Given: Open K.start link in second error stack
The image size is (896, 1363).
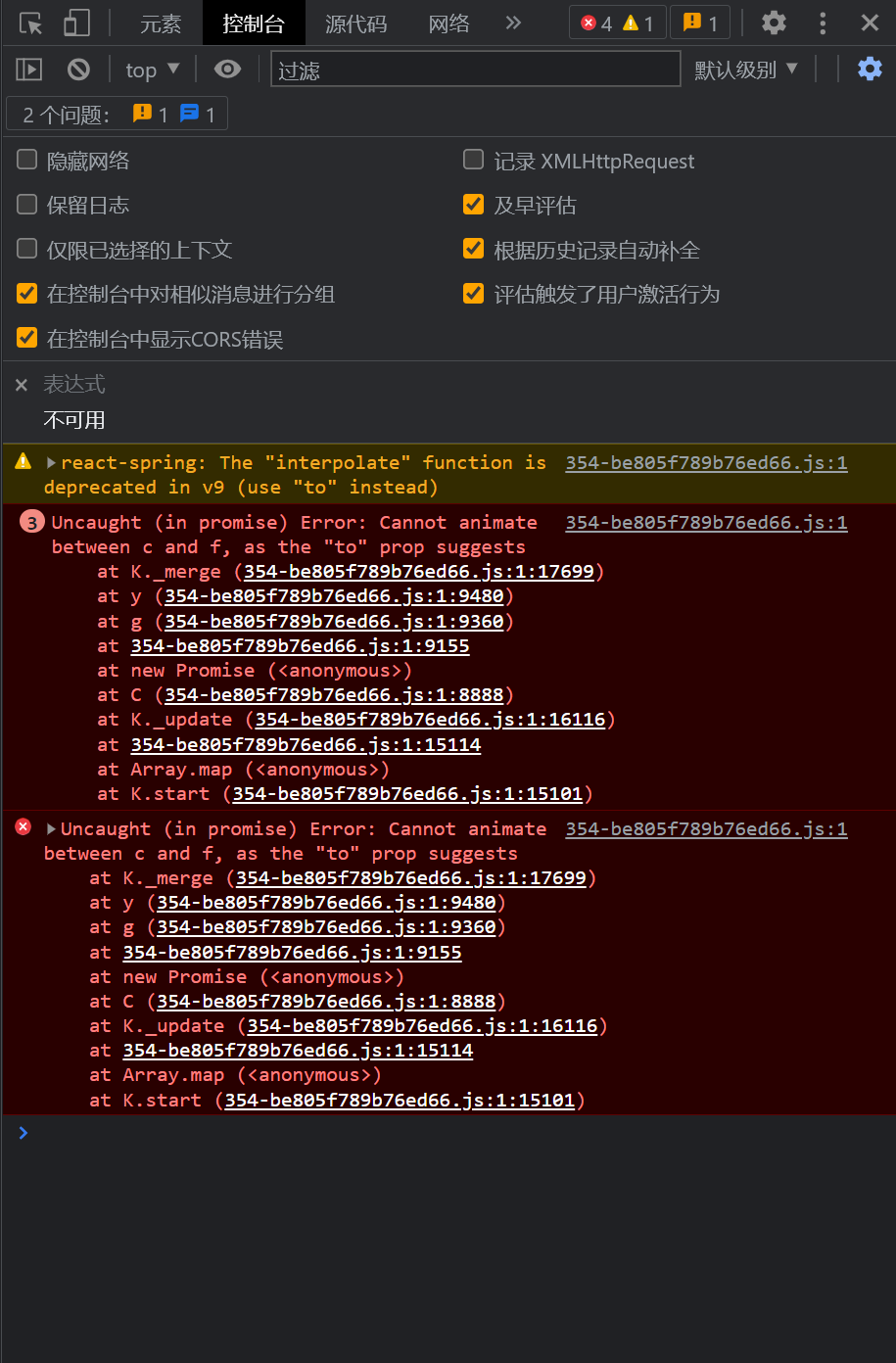Looking at the screenshot, I should 400,1100.
